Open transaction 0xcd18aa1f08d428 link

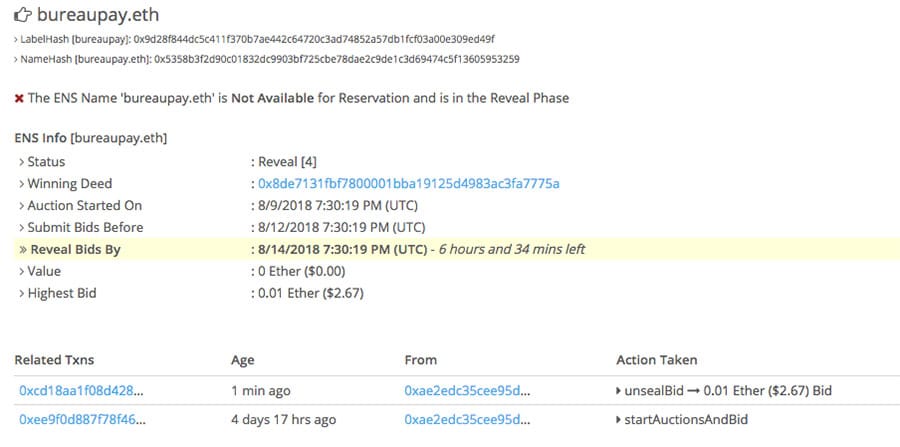pyautogui.click(x=81, y=390)
